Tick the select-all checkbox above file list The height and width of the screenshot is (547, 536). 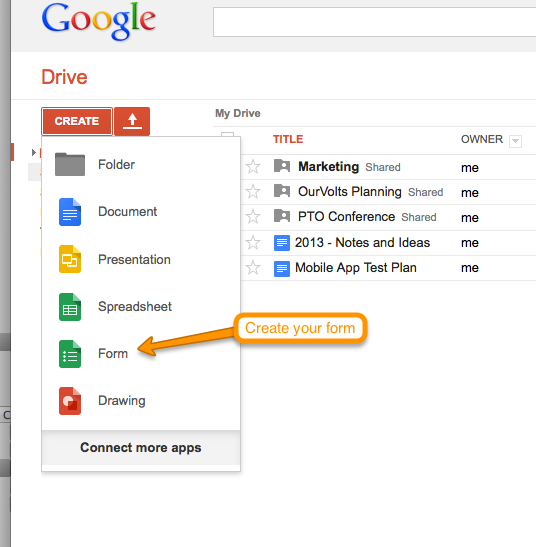pyautogui.click(x=228, y=135)
